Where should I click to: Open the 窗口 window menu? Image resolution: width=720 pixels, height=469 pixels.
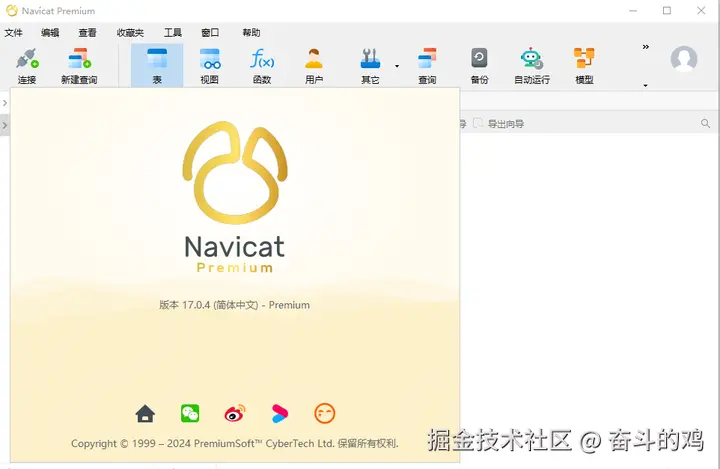(x=210, y=33)
